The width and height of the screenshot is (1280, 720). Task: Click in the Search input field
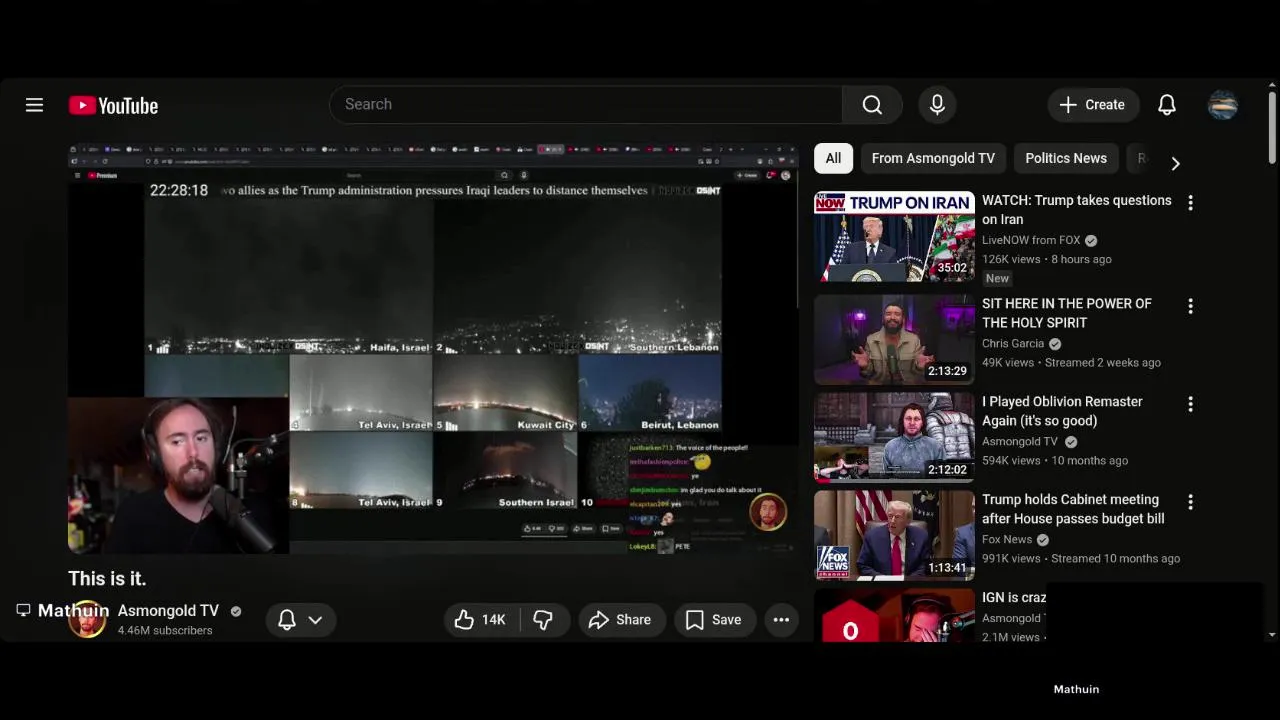pos(586,105)
